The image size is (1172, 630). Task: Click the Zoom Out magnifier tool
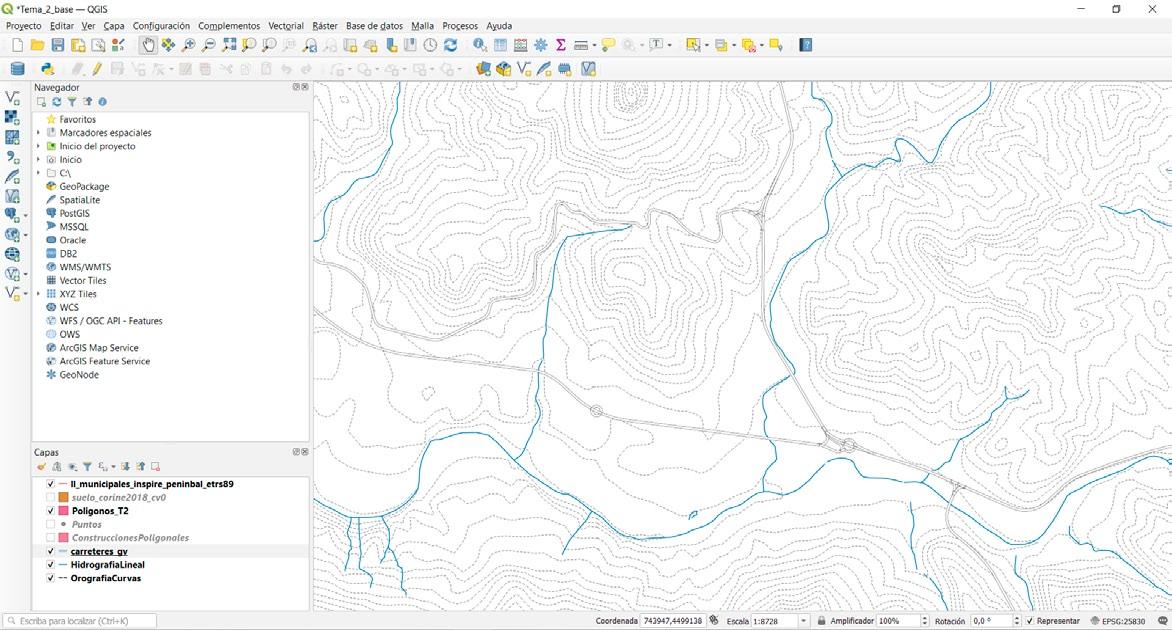pyautogui.click(x=209, y=46)
